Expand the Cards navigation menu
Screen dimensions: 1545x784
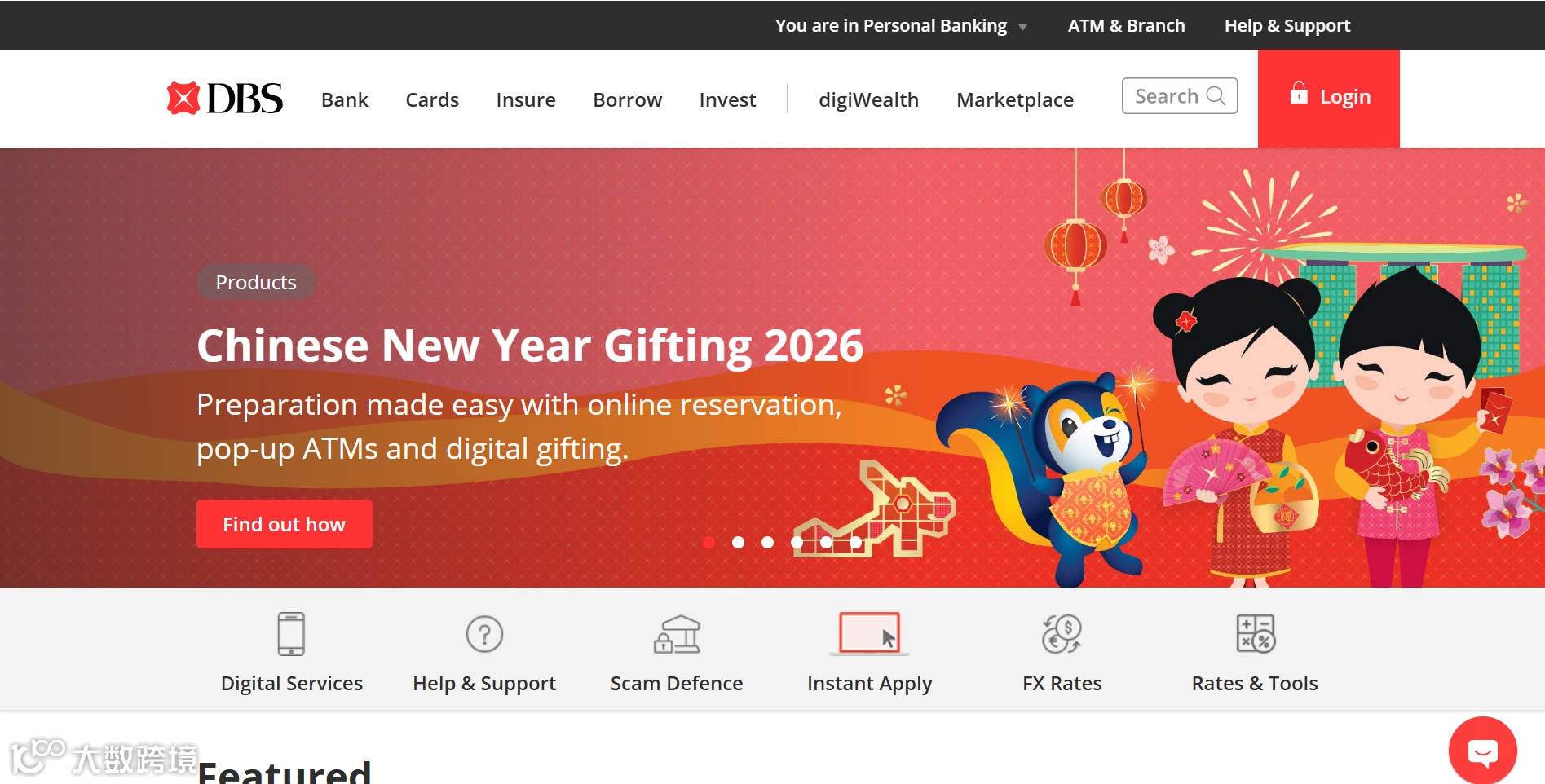pos(432,99)
